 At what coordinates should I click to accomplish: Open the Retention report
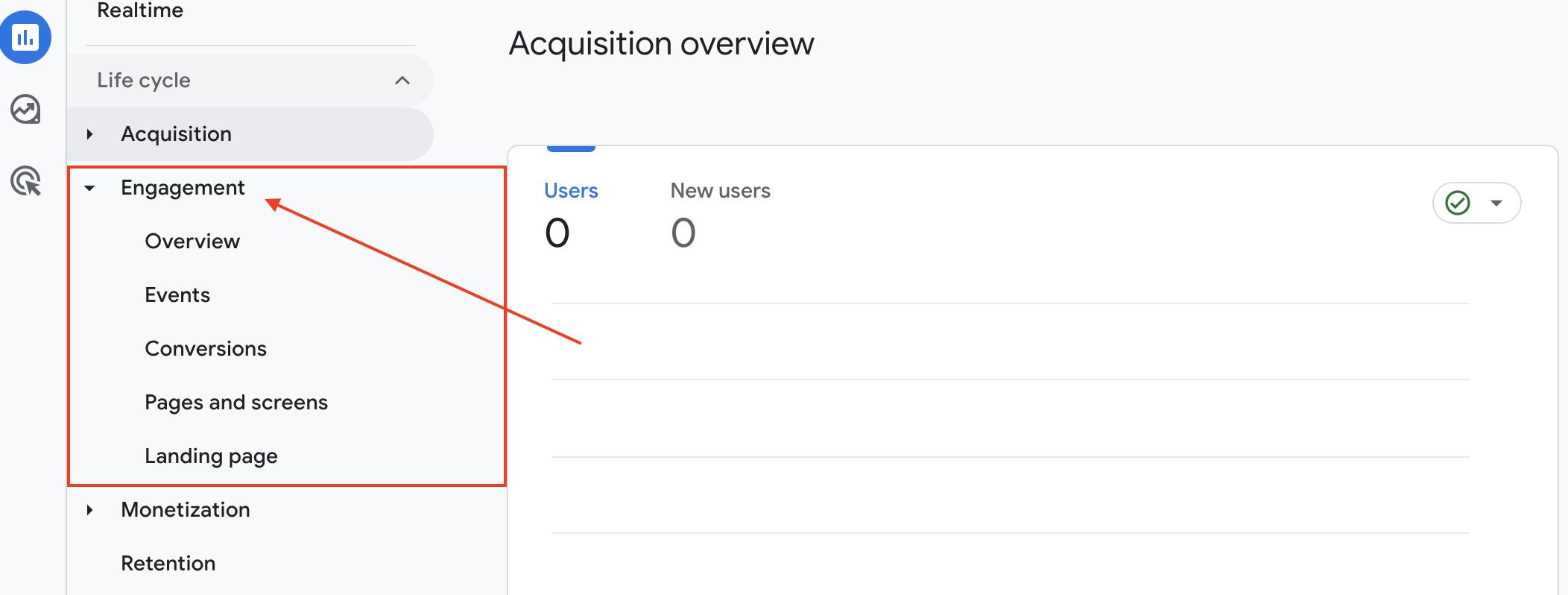tap(168, 563)
